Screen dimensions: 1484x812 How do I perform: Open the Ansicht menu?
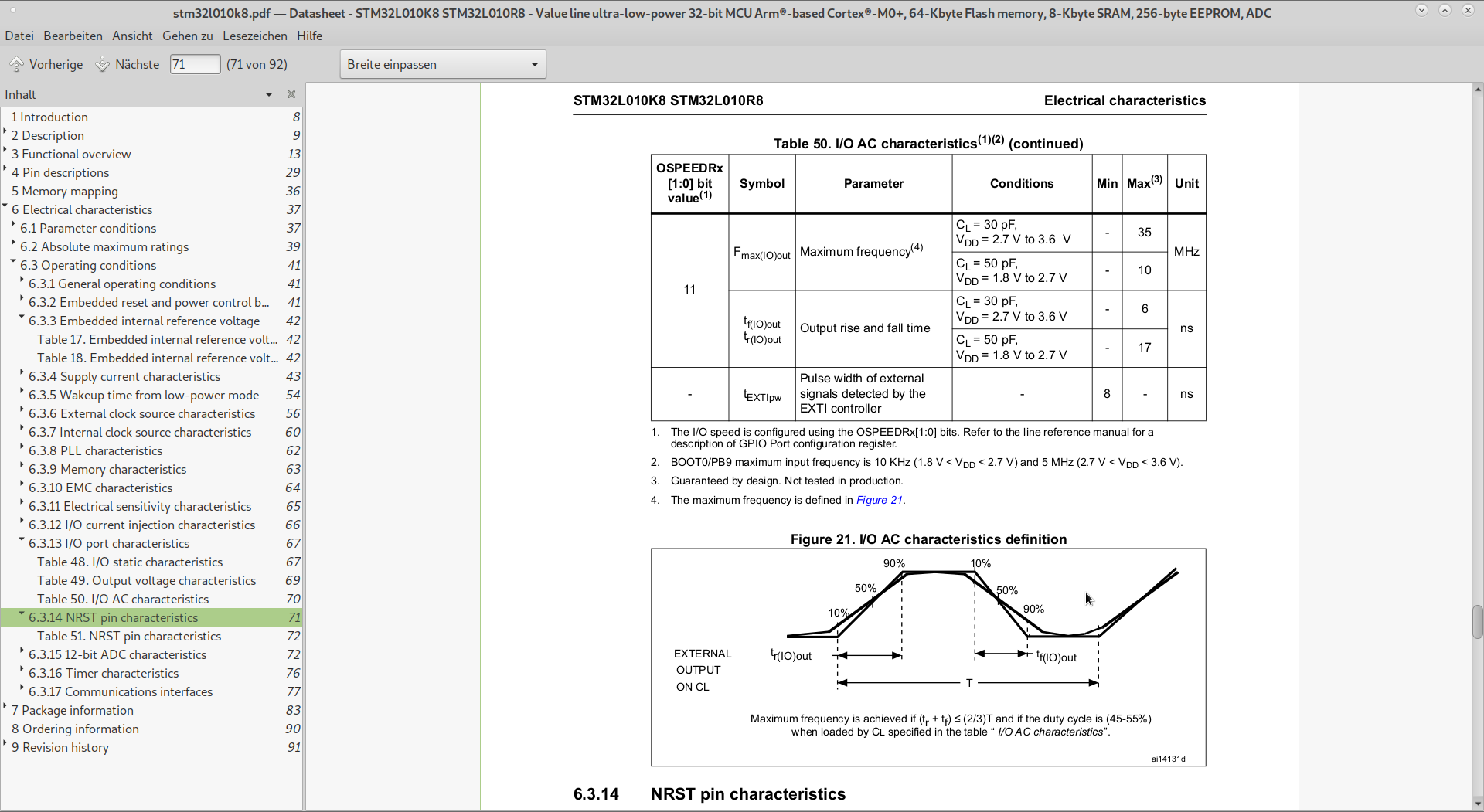click(x=132, y=36)
